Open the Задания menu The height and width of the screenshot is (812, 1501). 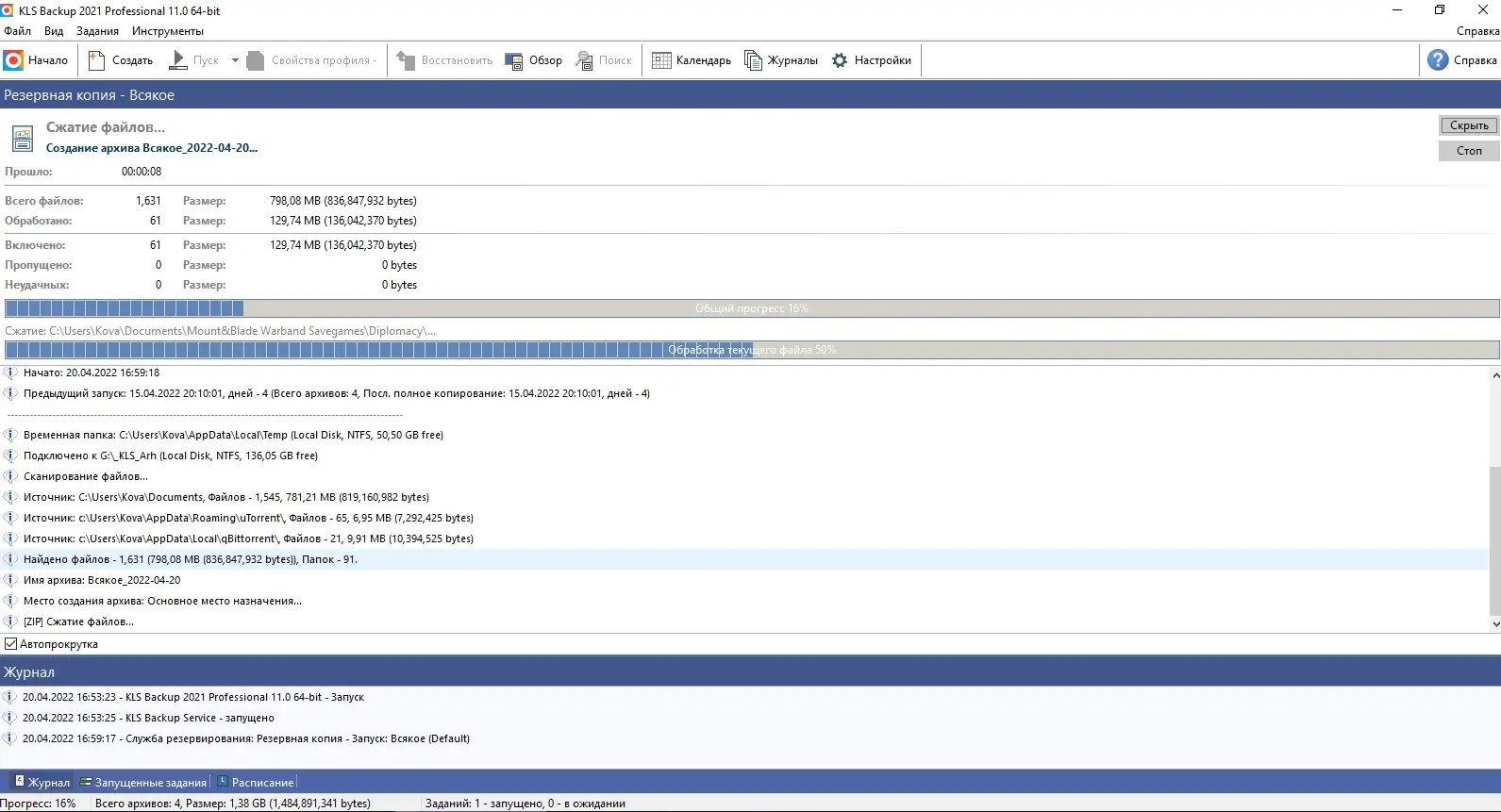[x=97, y=31]
